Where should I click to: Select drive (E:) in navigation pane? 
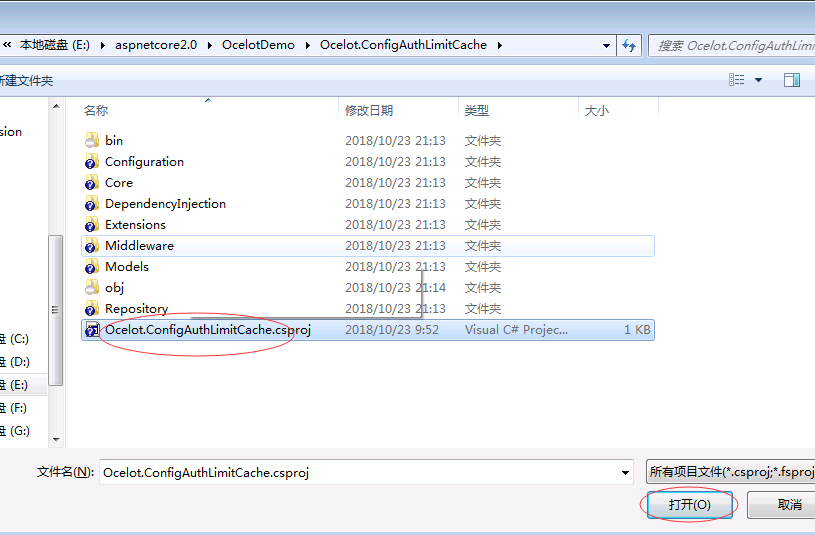click(x=15, y=385)
